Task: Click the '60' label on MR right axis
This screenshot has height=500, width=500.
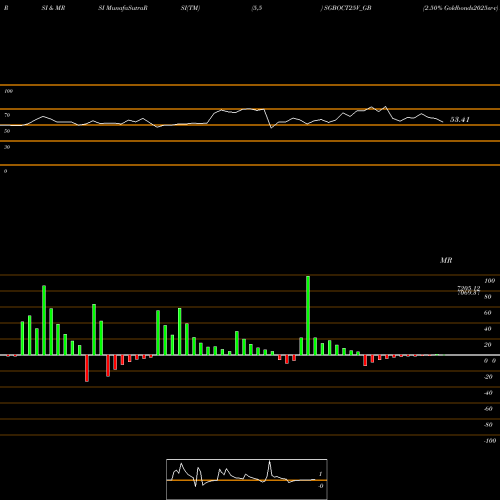Action: (x=488, y=313)
